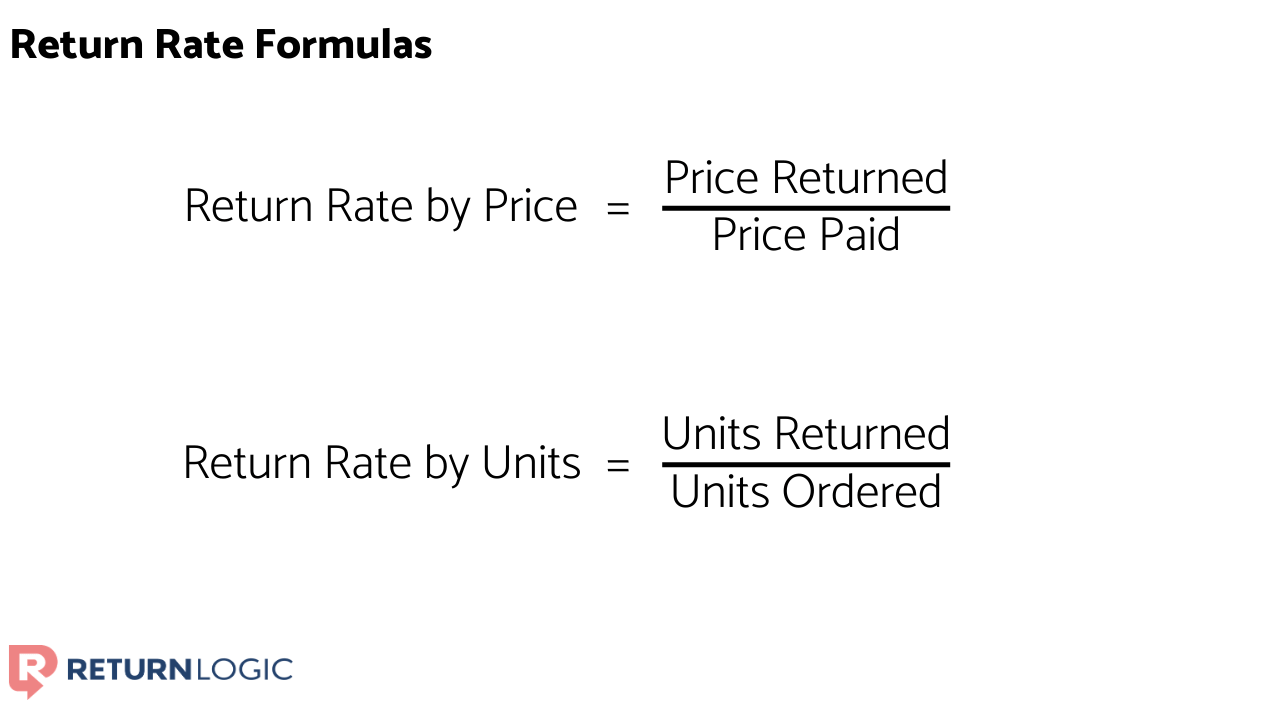Click the word Returned after Price

(x=860, y=178)
